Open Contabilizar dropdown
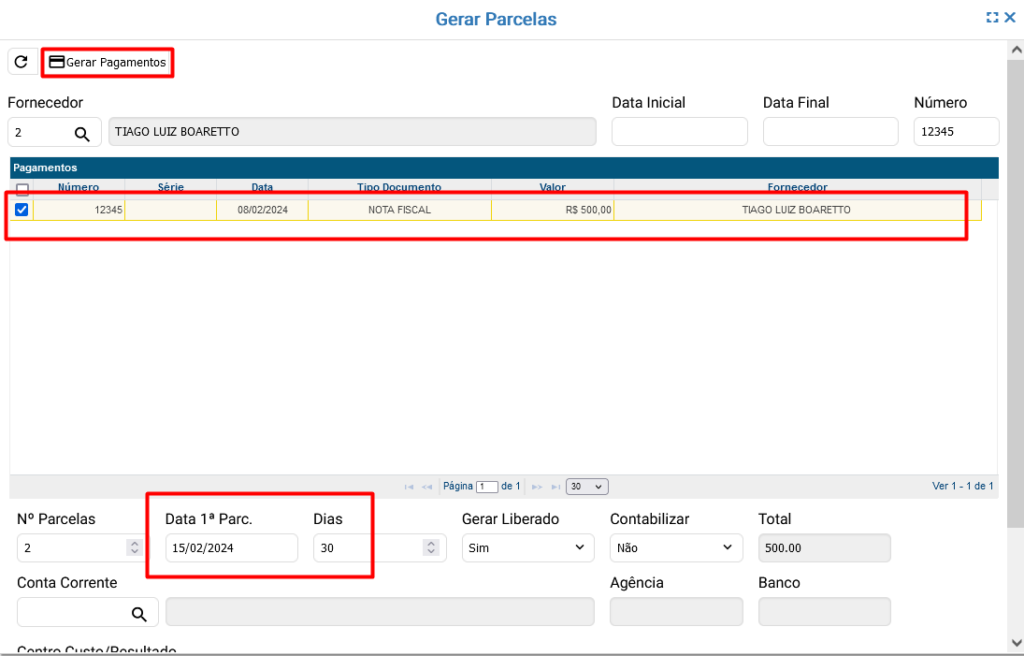 (x=675, y=548)
